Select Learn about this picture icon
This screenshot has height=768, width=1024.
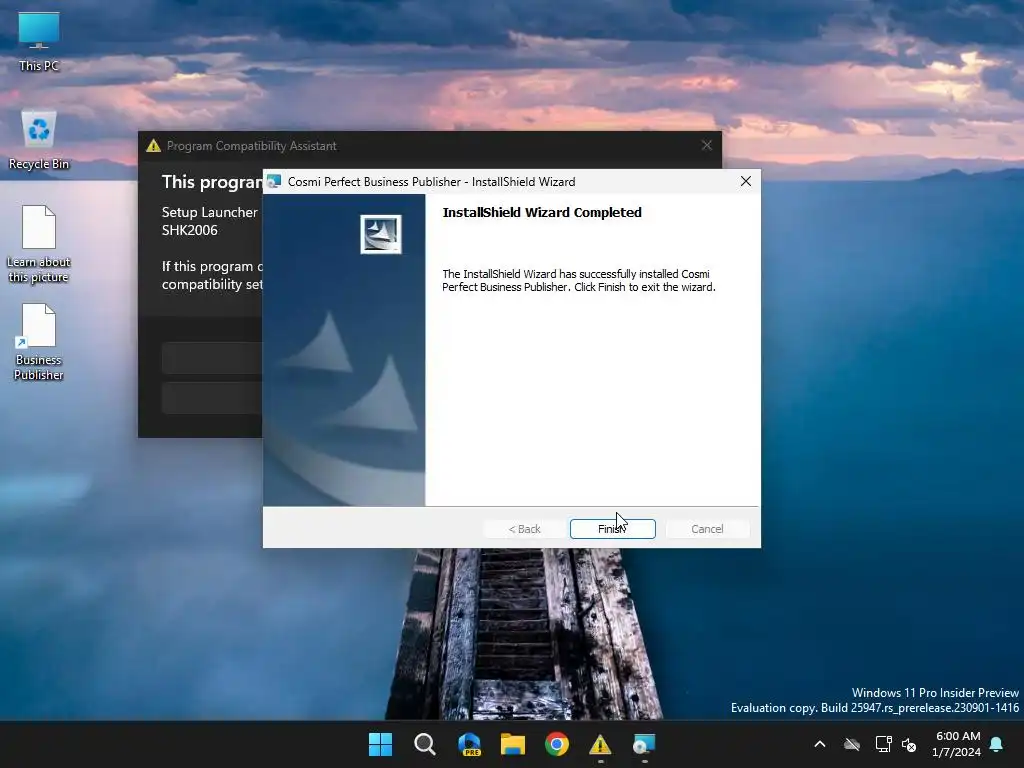(x=39, y=244)
